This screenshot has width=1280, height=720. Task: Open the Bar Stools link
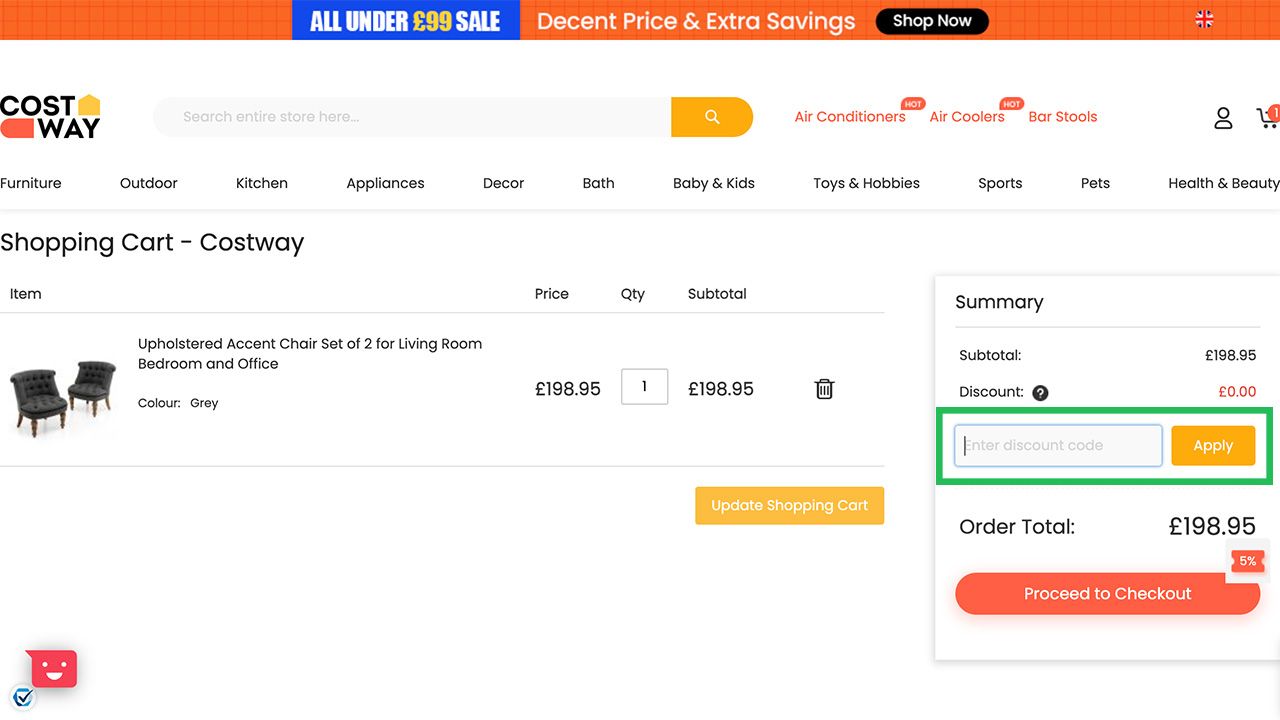[1063, 117]
